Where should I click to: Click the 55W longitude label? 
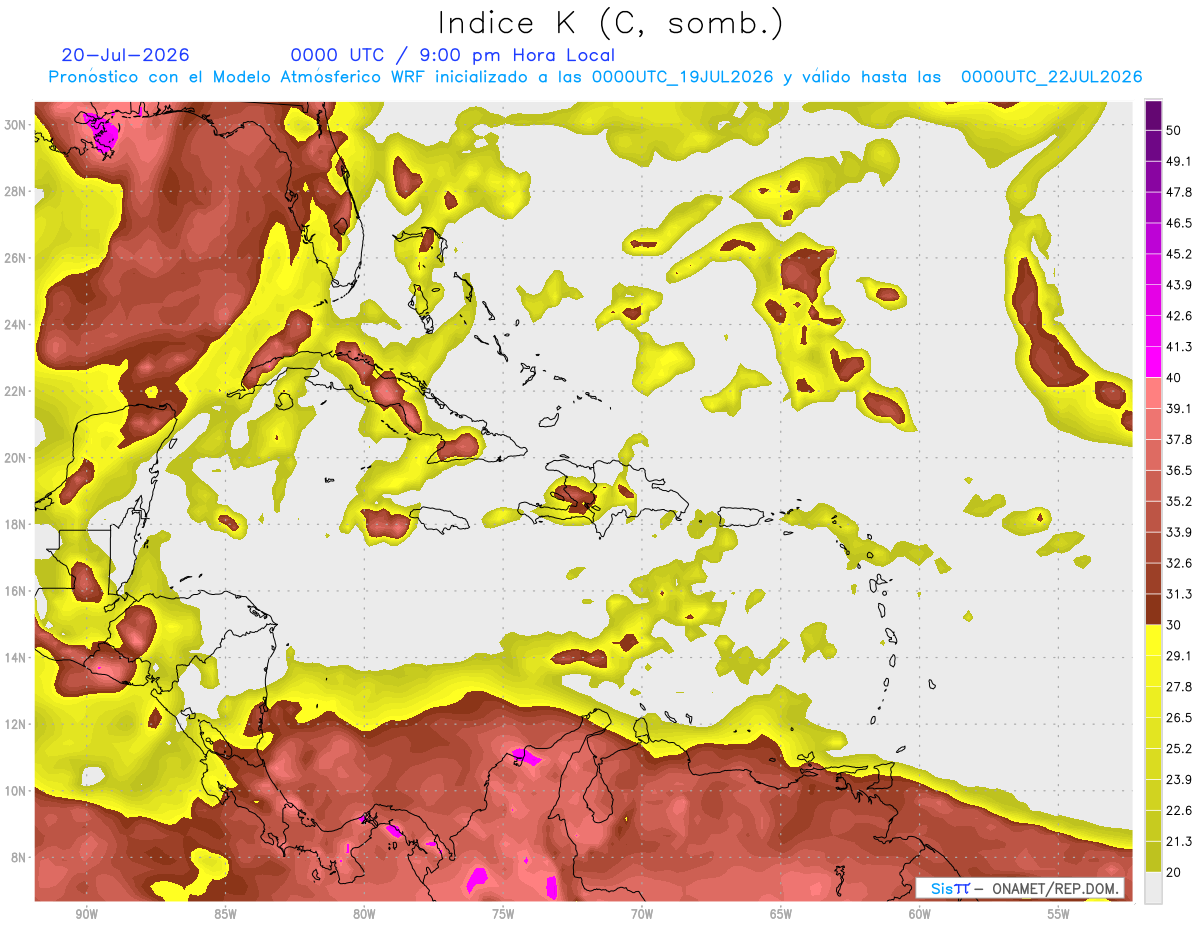coord(1059,914)
